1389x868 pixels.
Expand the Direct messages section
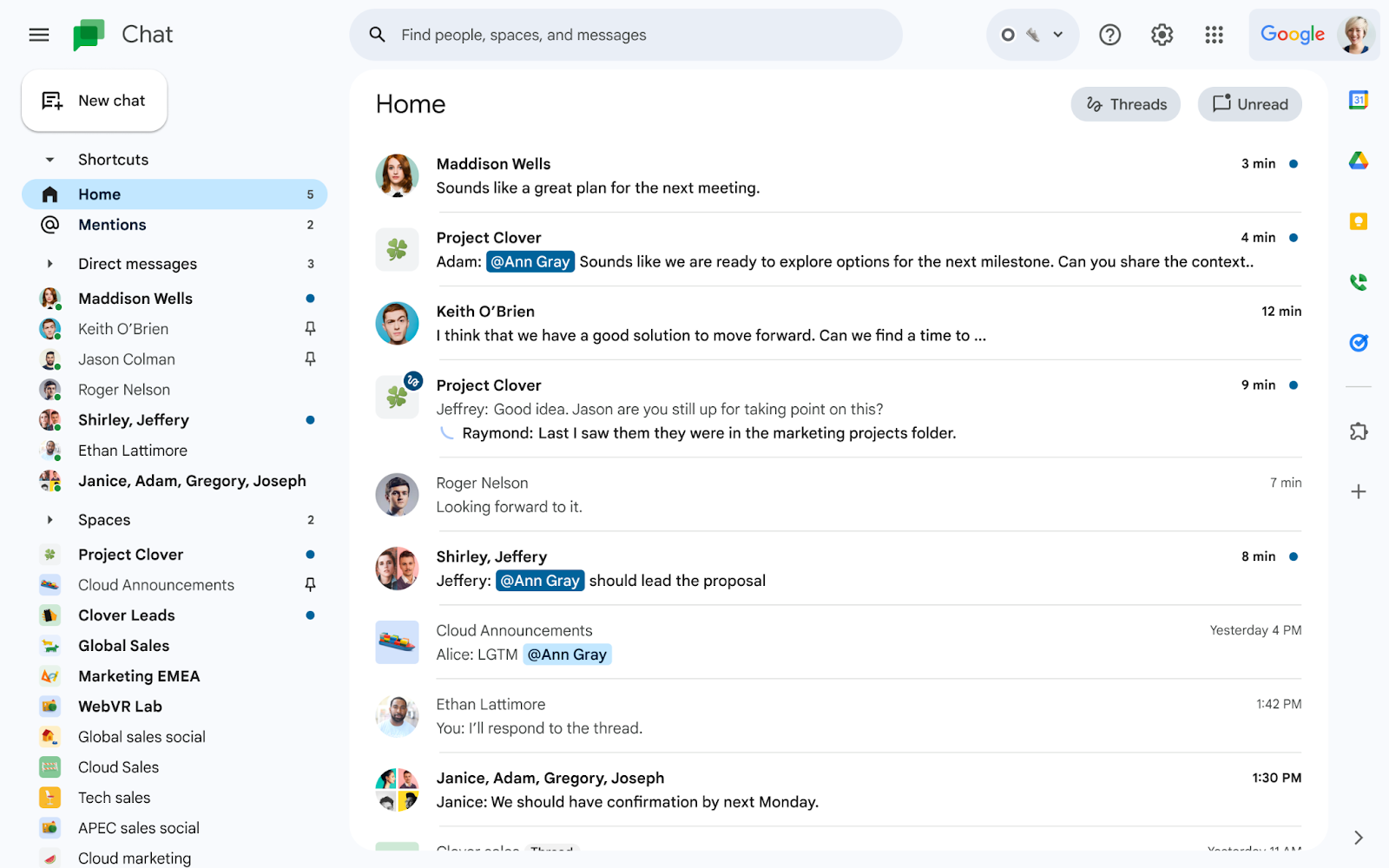pyautogui.click(x=49, y=263)
